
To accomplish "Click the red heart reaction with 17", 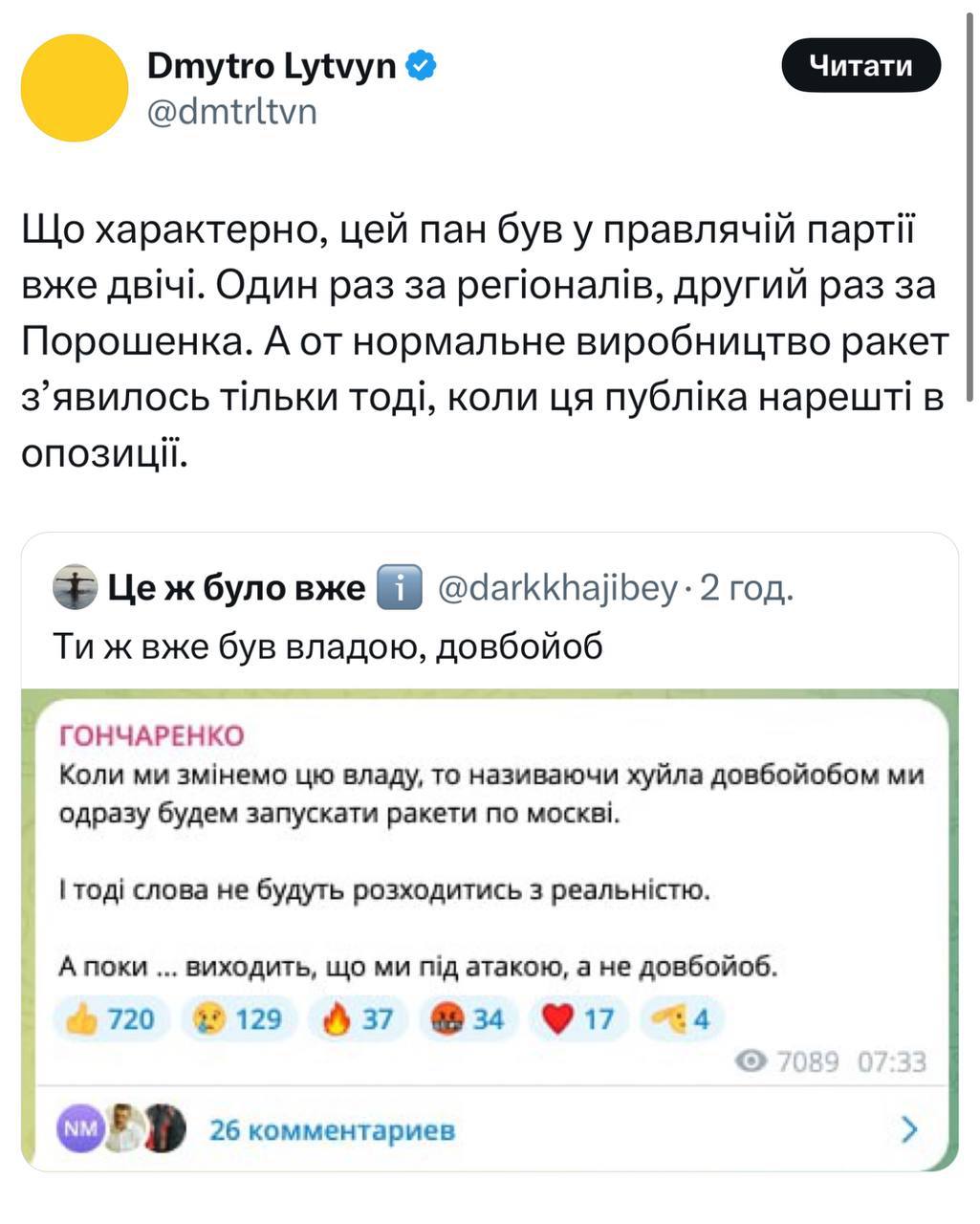I will [x=579, y=1019].
